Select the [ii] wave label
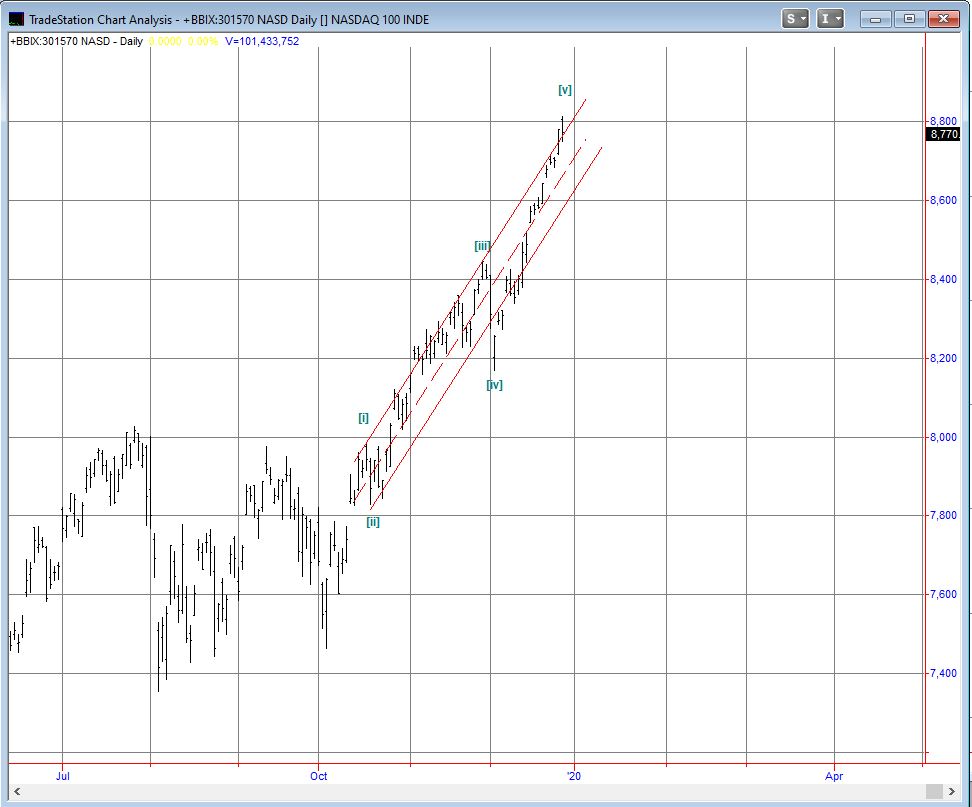The height and width of the screenshot is (807, 972). tap(372, 522)
